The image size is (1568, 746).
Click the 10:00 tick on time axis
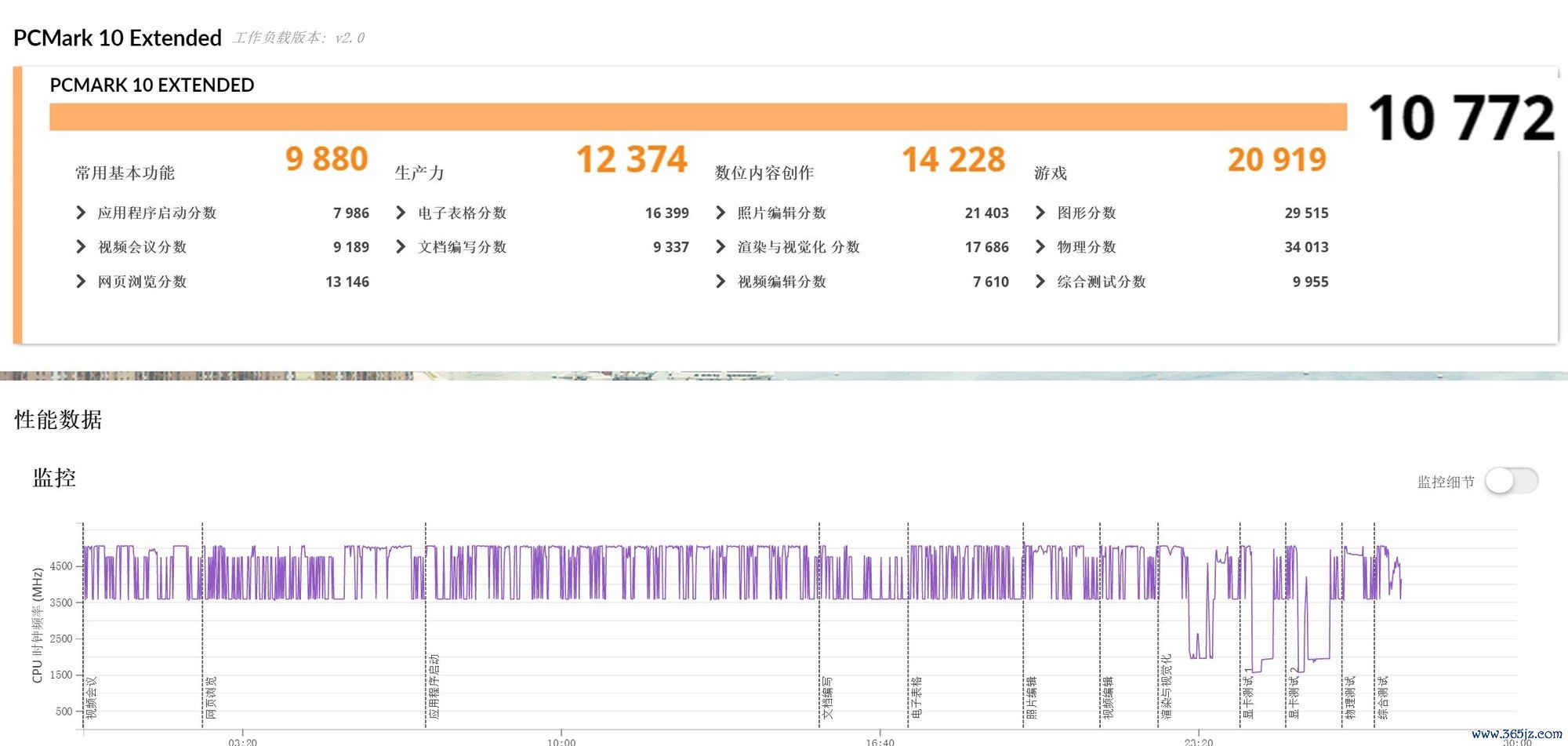point(561,741)
